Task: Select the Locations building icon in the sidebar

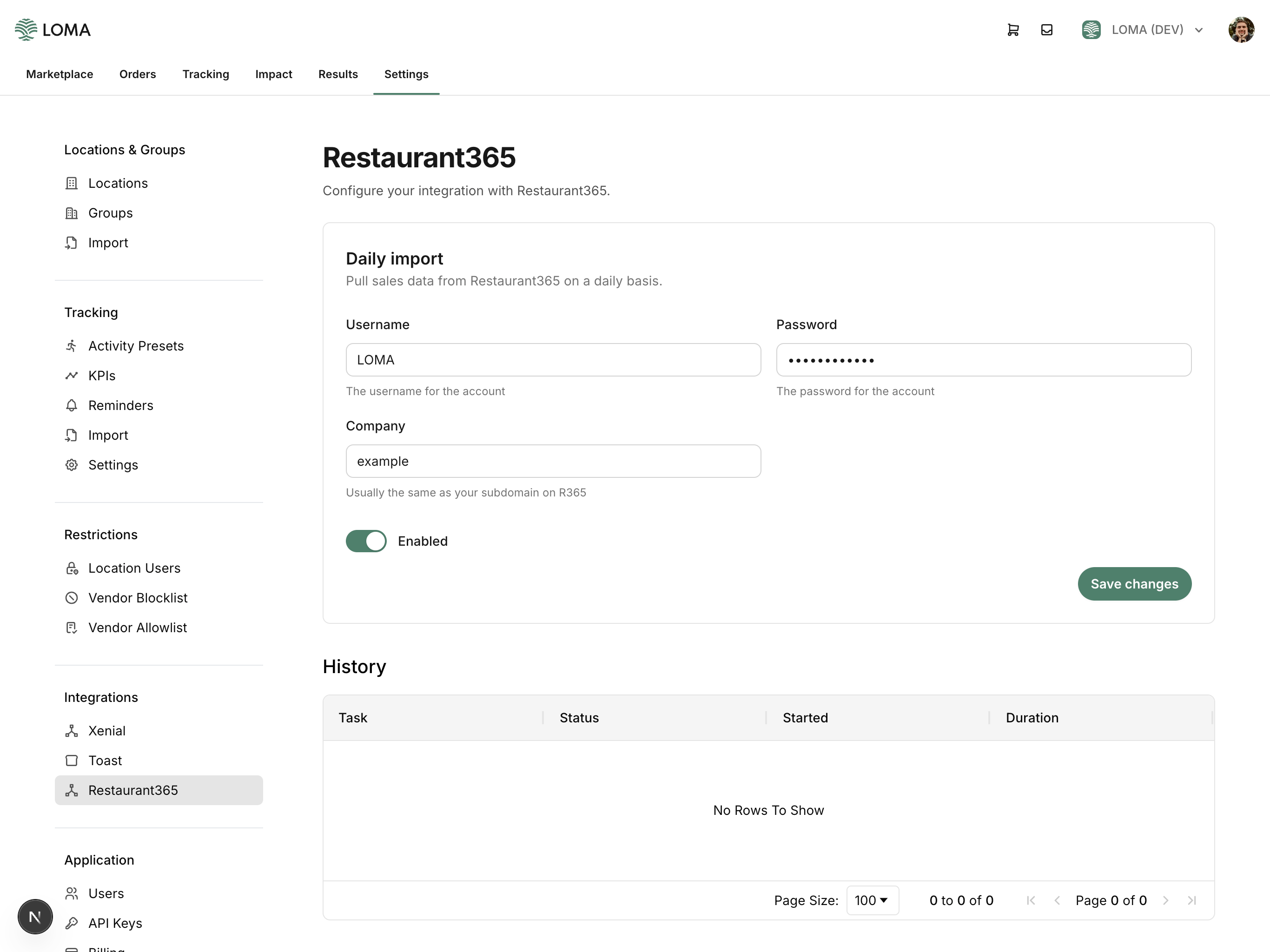Action: (x=72, y=183)
